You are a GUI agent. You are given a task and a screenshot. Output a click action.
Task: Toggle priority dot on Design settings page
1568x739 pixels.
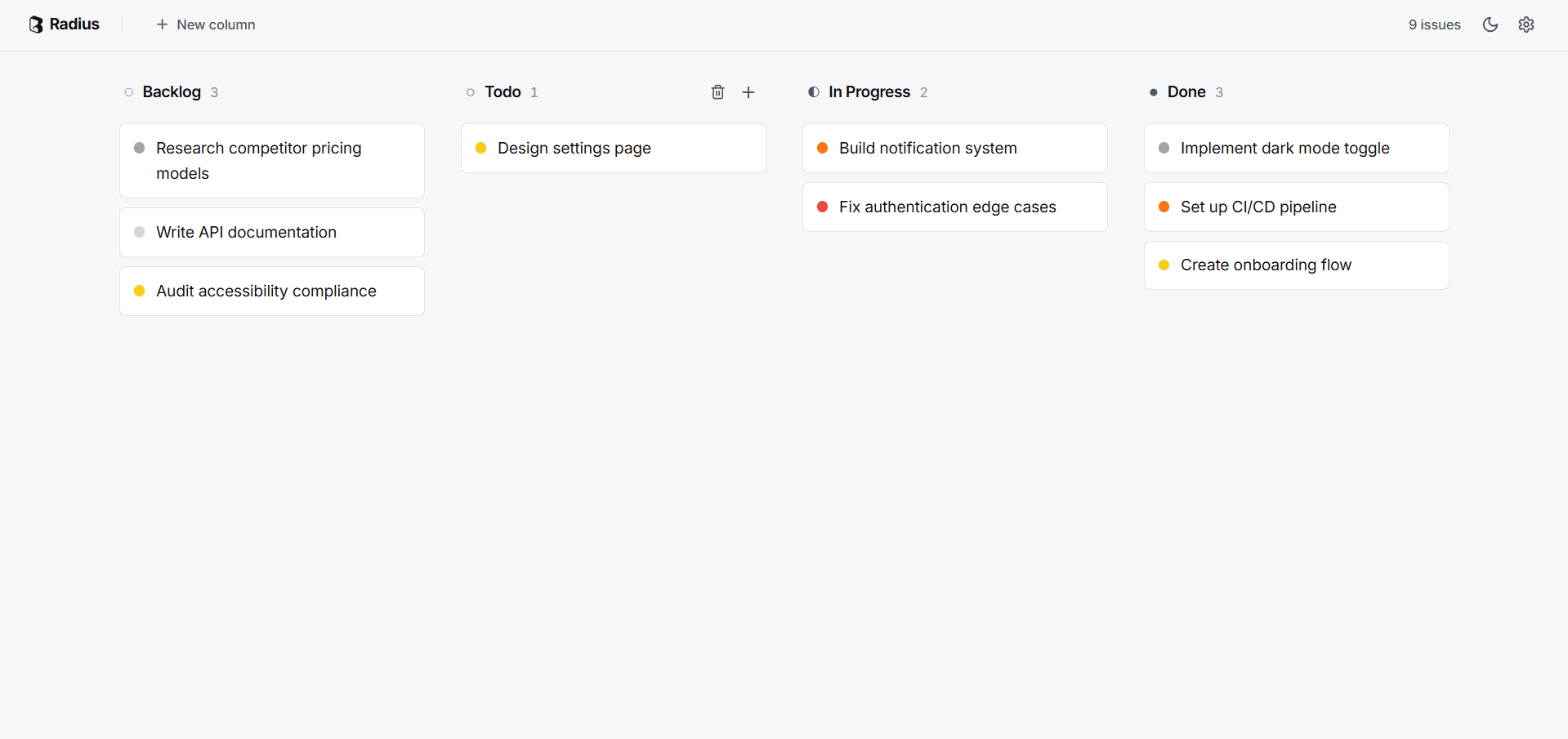coord(481,148)
